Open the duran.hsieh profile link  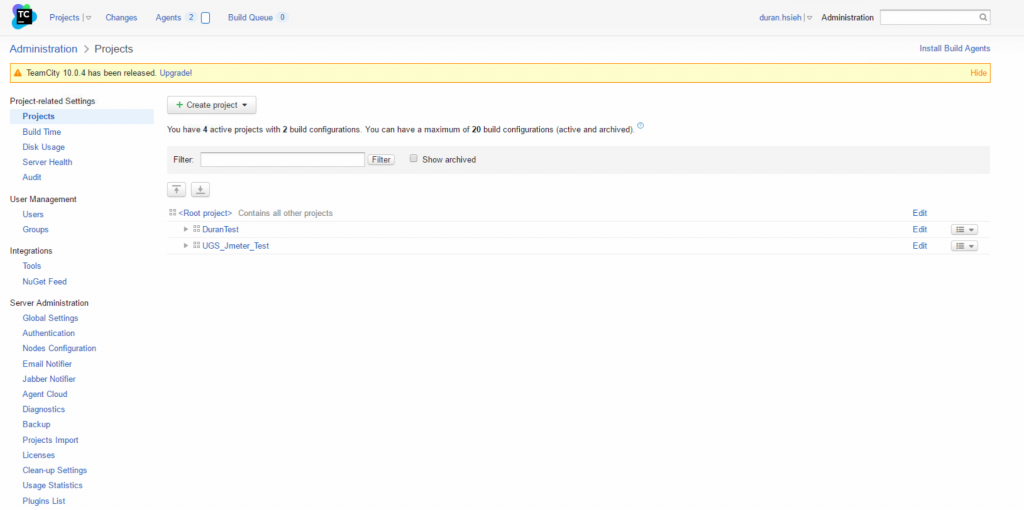pyautogui.click(x=780, y=18)
